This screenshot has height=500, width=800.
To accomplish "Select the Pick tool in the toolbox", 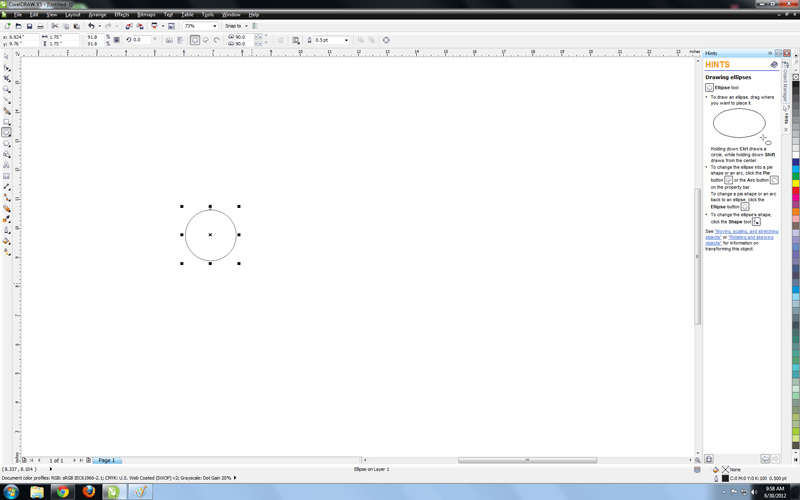I will coord(6,57).
